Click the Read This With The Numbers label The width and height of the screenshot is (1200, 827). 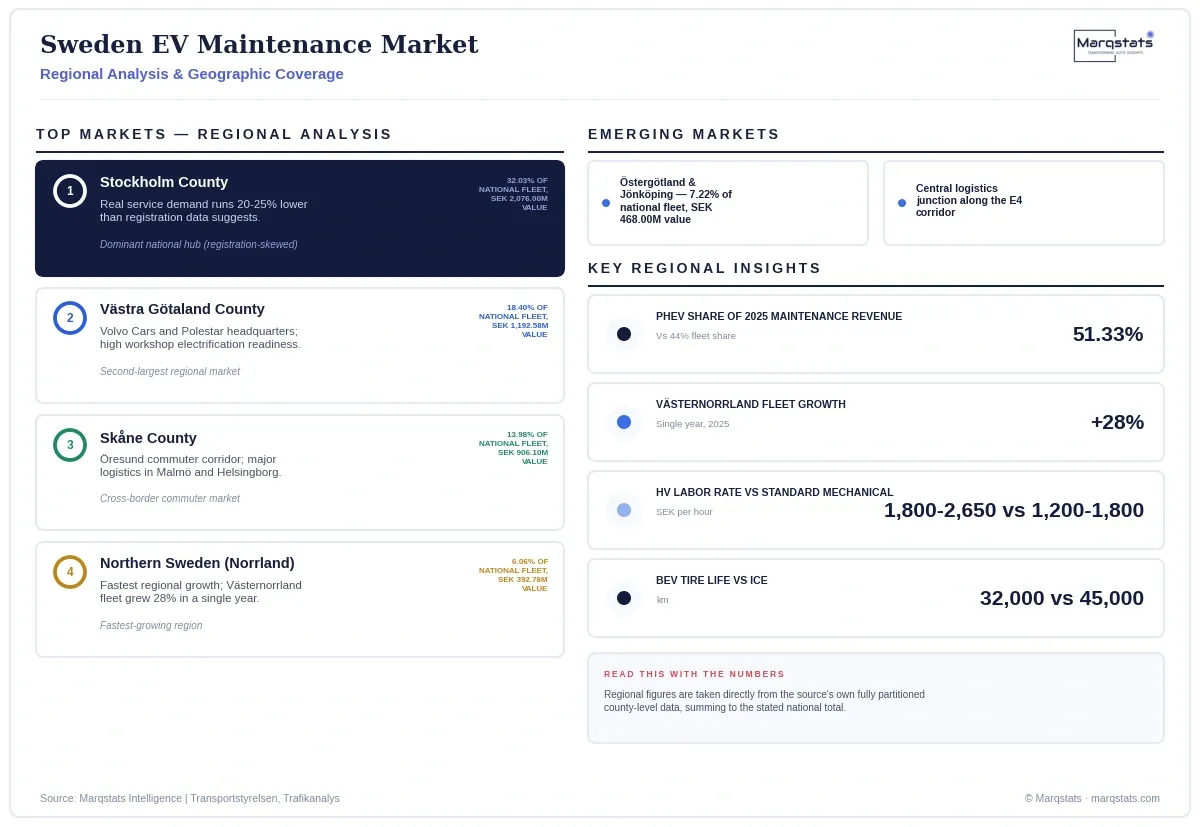click(694, 674)
